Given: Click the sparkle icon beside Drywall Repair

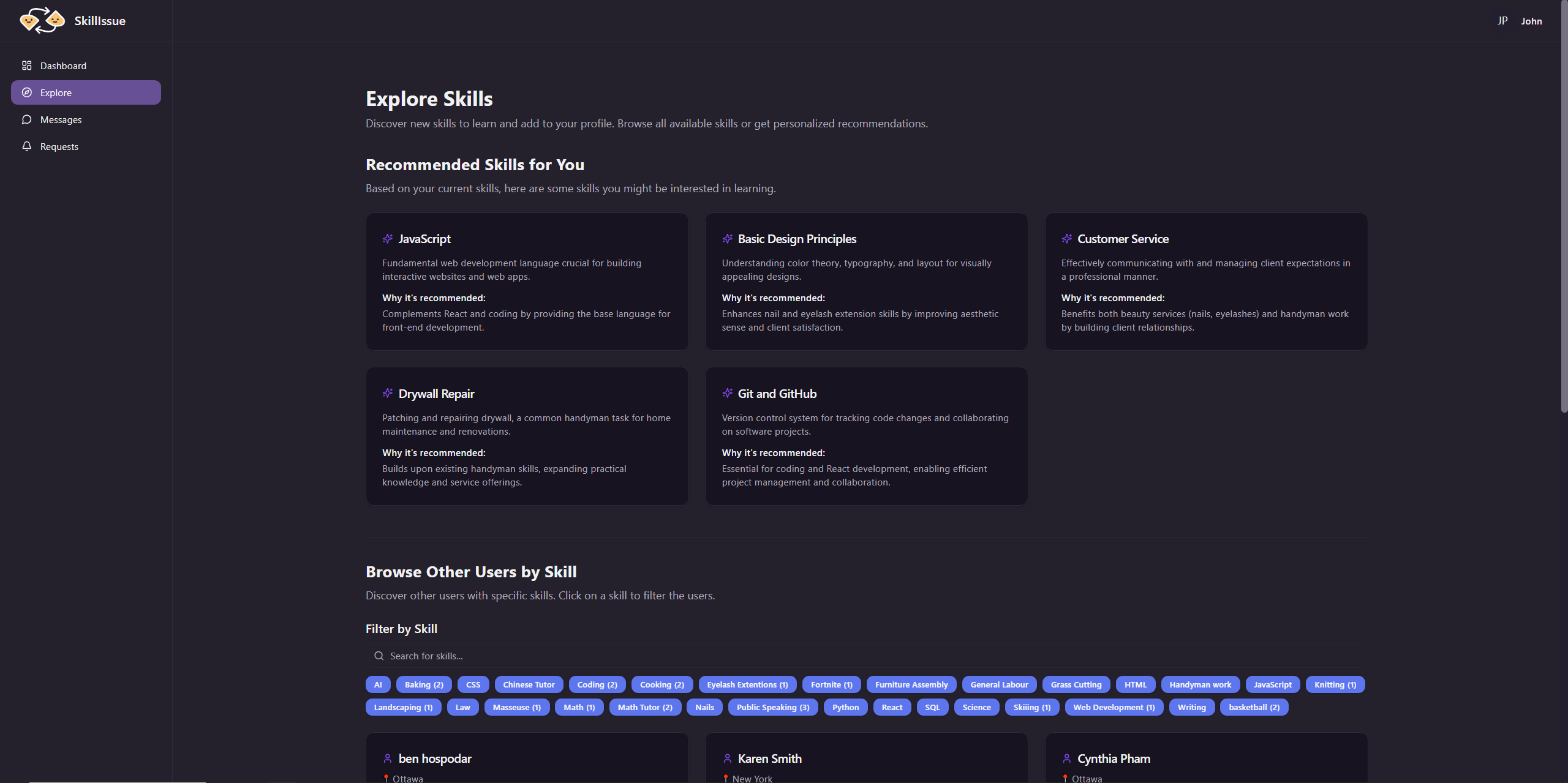Looking at the screenshot, I should (388, 393).
